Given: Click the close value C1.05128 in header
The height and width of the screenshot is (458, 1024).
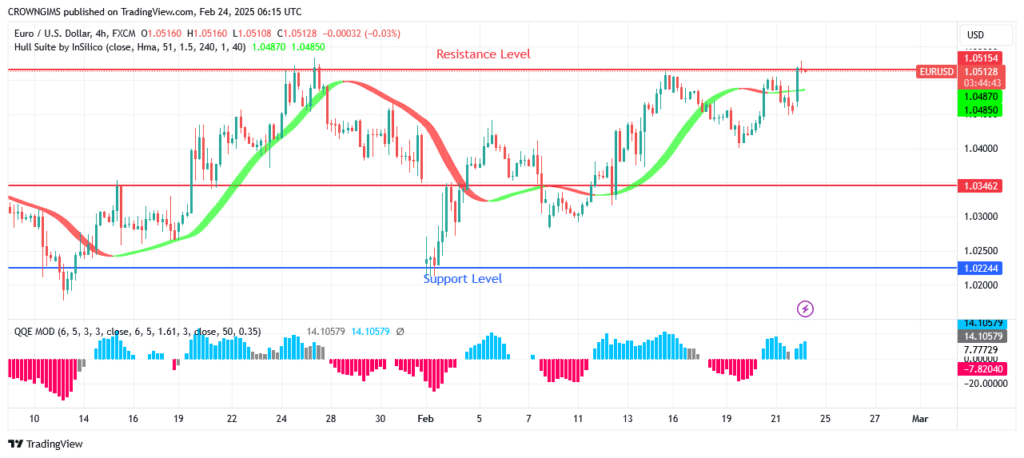Looking at the screenshot, I should [x=299, y=33].
